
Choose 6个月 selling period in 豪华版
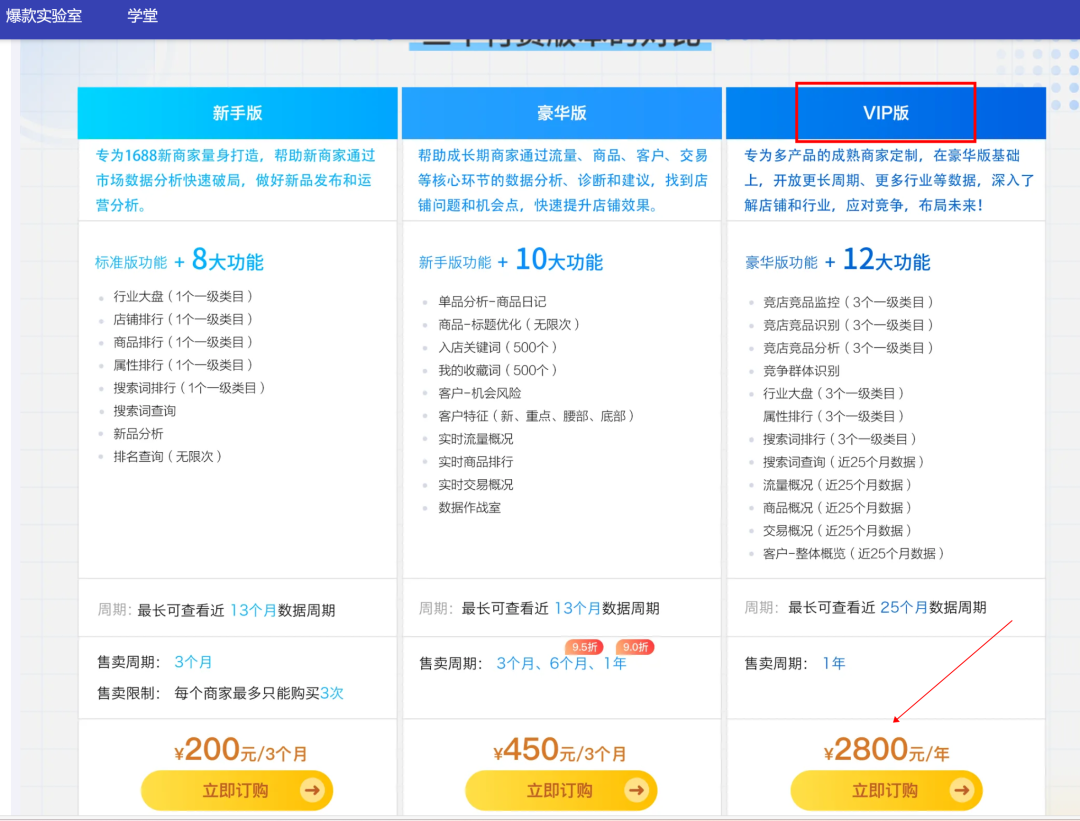pyautogui.click(x=568, y=664)
